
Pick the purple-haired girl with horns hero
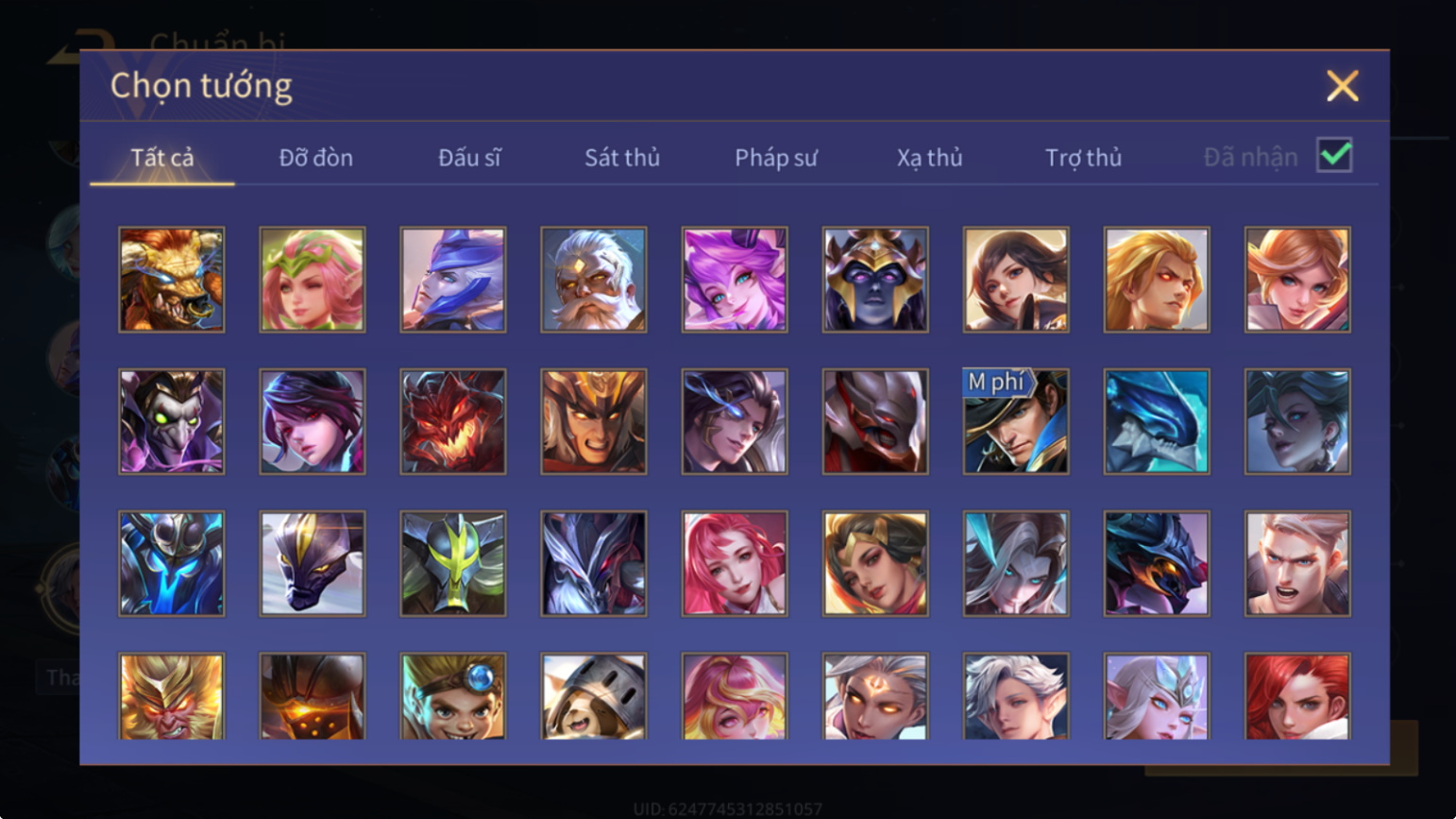735,280
